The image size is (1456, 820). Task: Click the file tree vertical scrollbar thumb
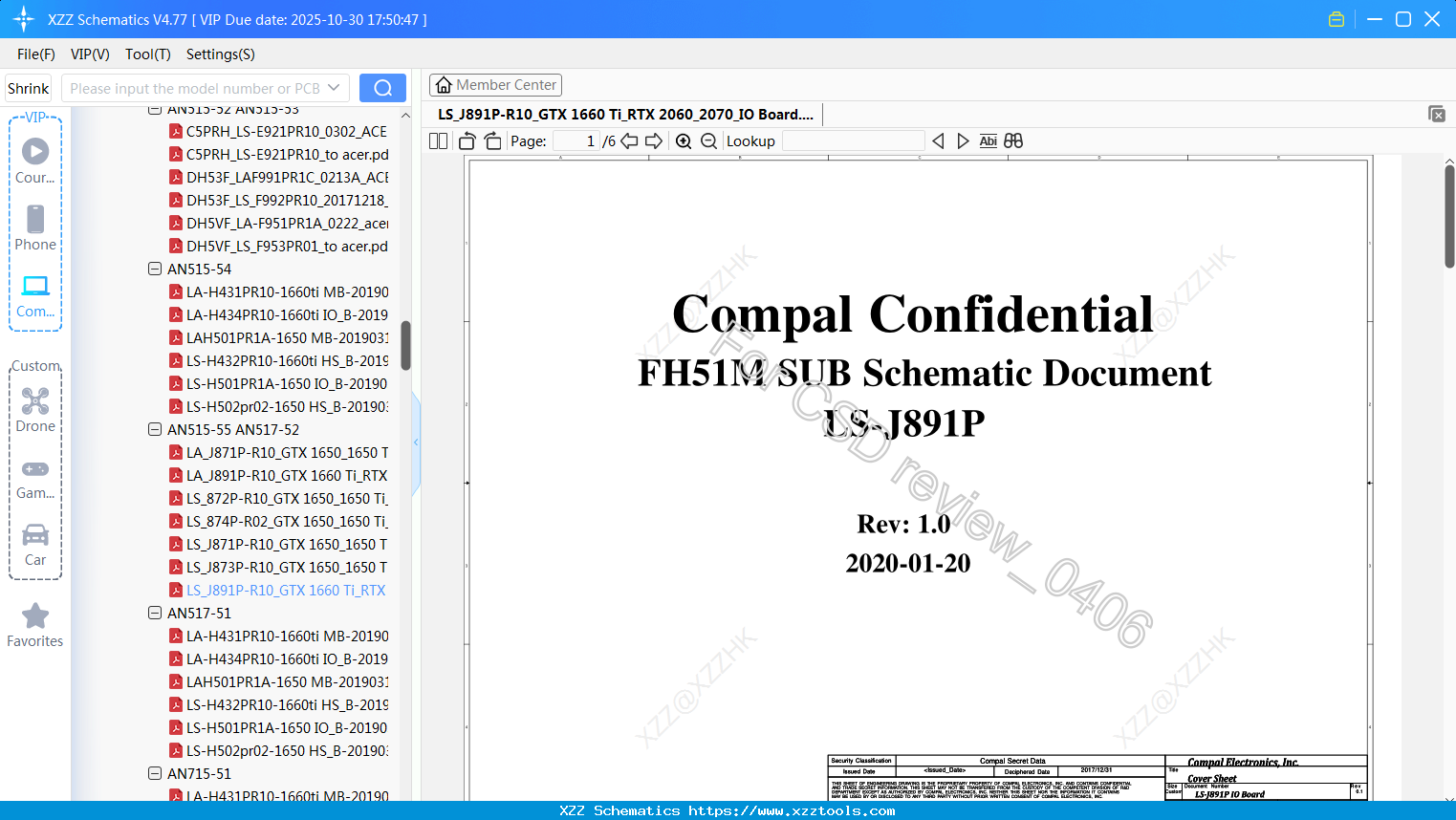405,345
